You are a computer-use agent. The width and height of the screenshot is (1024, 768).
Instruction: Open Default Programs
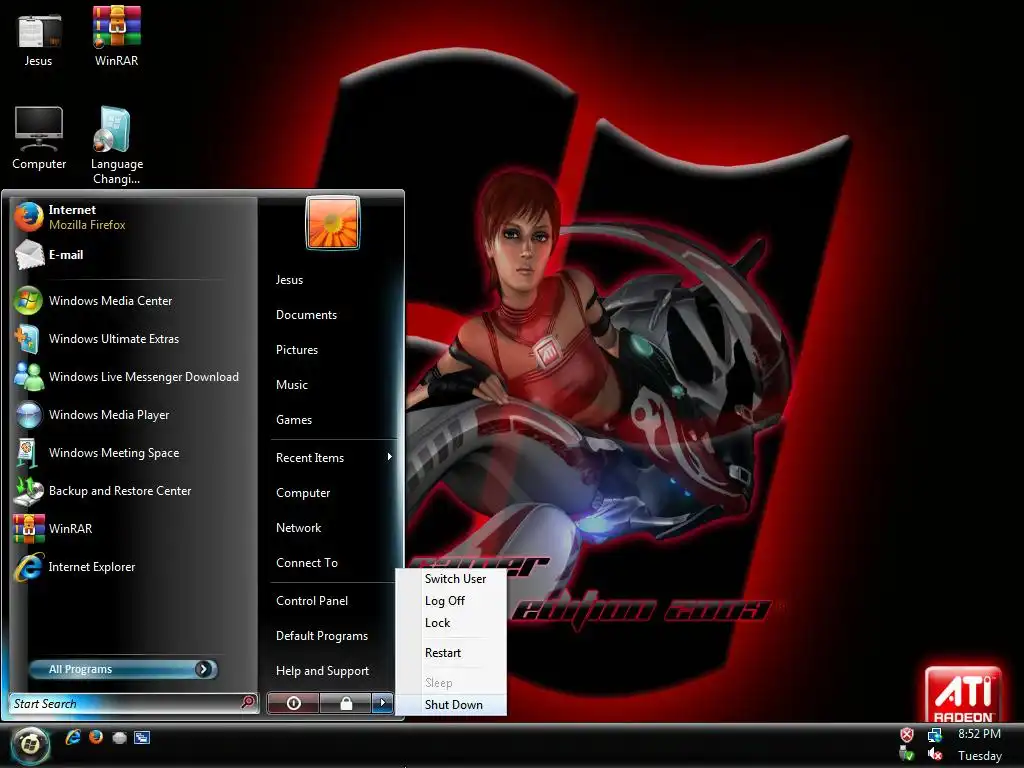(322, 636)
